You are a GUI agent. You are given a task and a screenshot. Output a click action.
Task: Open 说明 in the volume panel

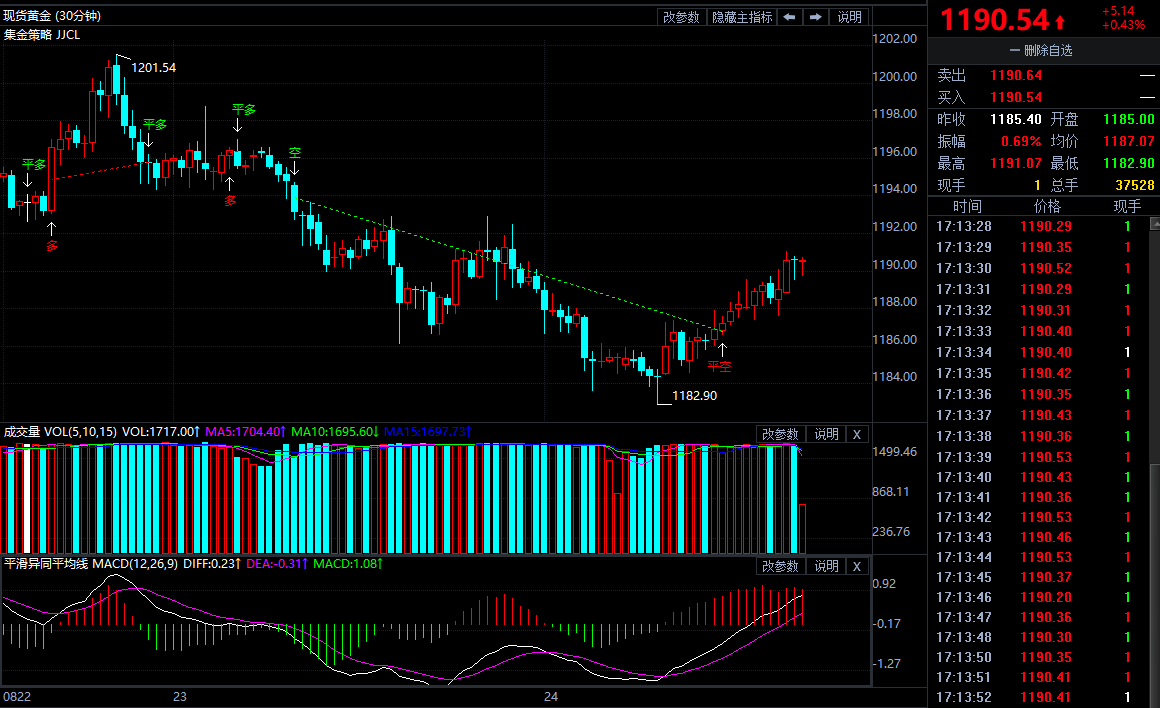point(826,434)
